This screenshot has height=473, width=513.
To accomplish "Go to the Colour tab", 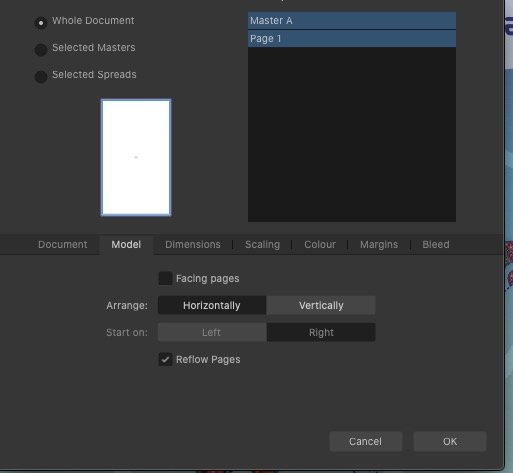I will [x=320, y=244].
